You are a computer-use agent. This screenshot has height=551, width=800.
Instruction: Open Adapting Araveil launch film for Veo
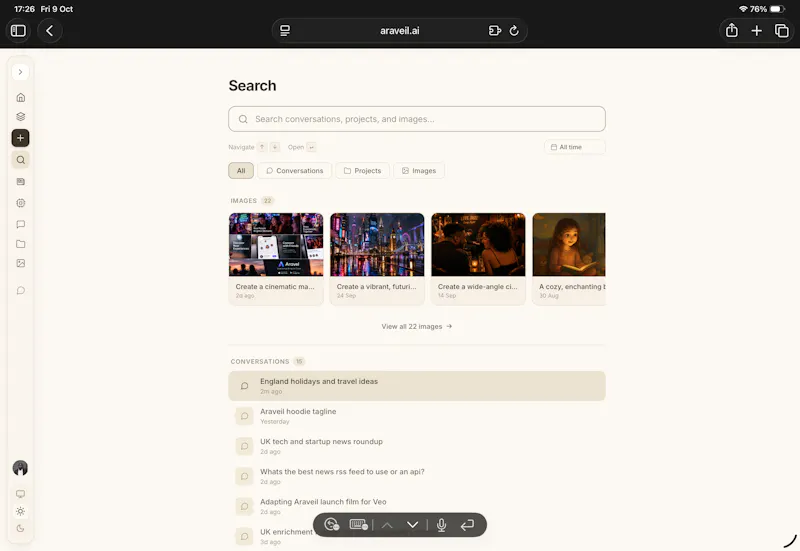417,506
